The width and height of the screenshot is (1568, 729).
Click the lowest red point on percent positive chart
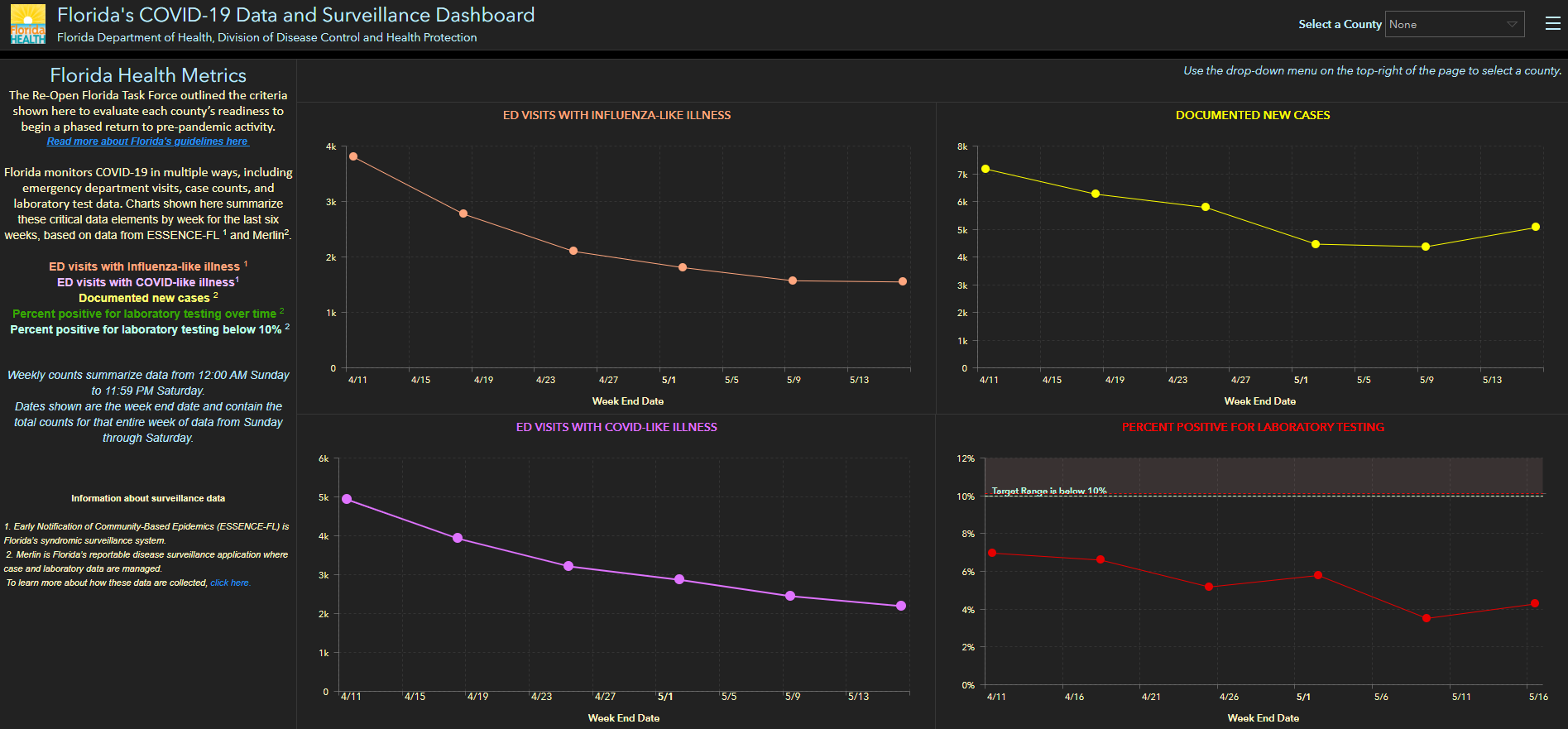click(1427, 618)
